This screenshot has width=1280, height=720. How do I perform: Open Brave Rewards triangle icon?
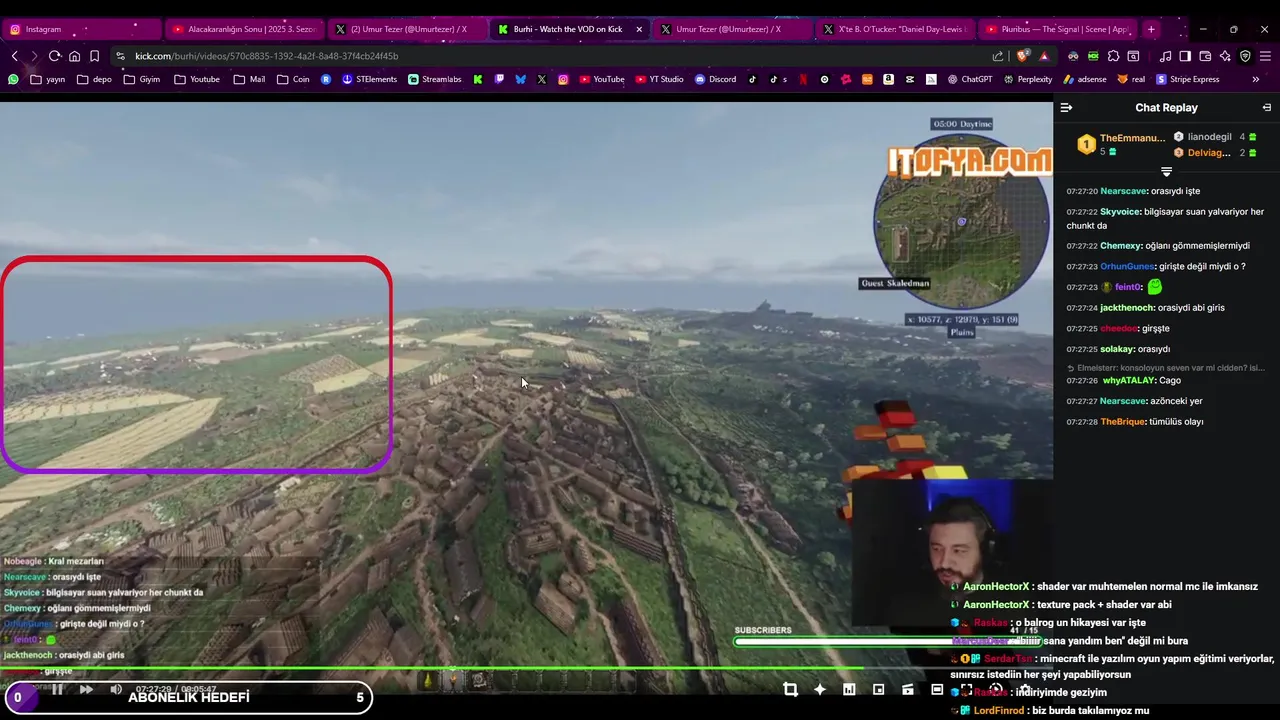tap(1044, 56)
